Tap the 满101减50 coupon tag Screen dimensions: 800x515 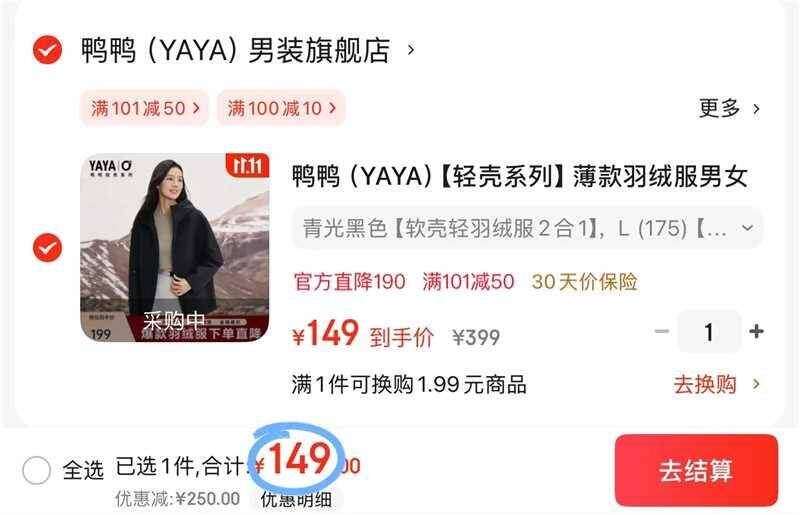pos(145,108)
